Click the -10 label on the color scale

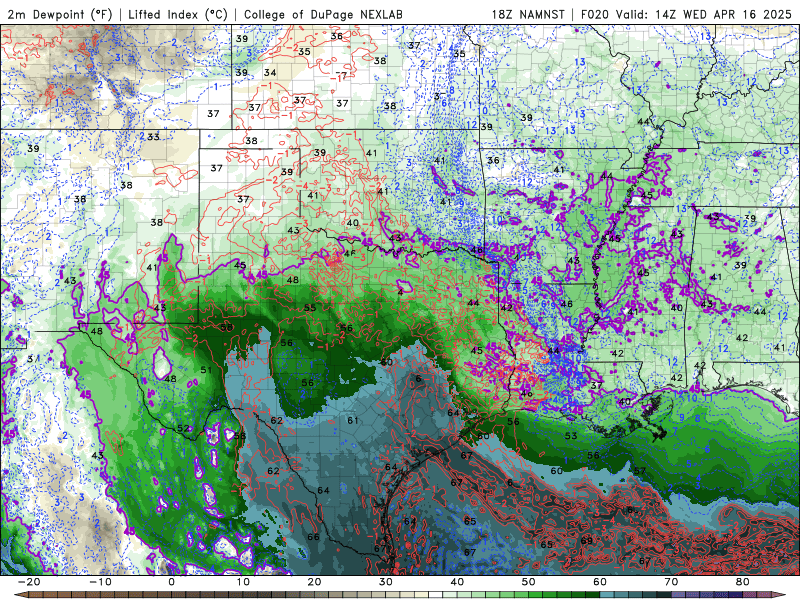(100, 582)
